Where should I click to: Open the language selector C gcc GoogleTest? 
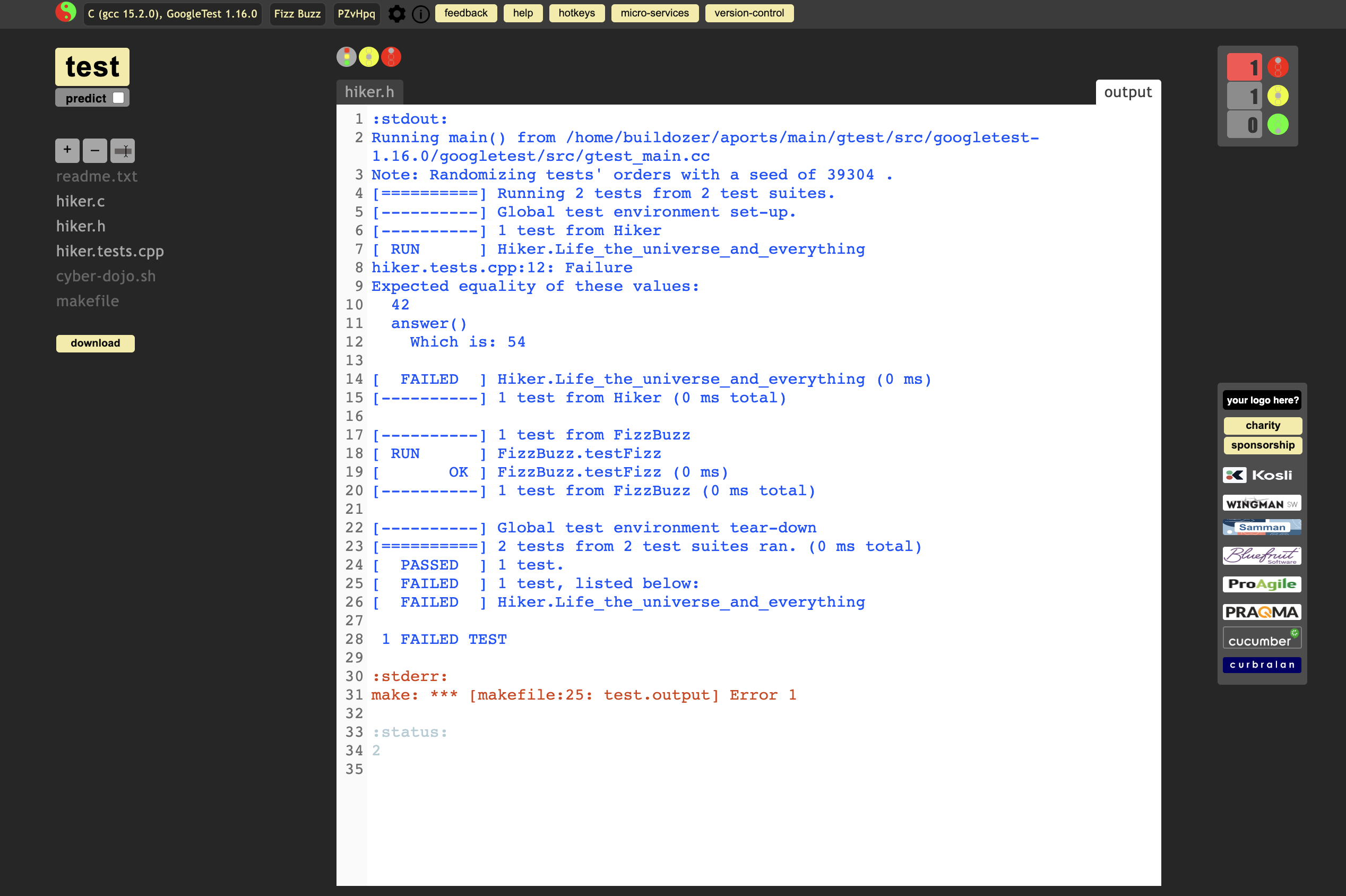(x=172, y=14)
